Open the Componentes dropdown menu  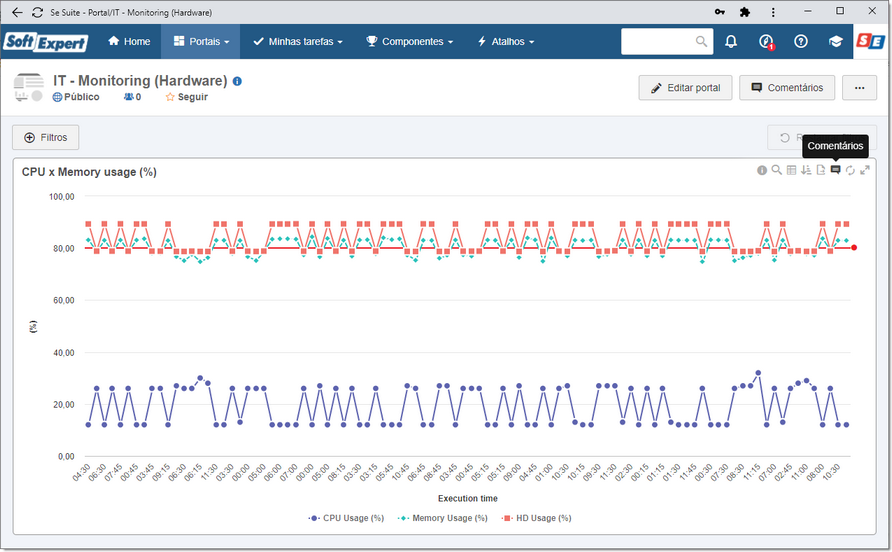tap(410, 42)
